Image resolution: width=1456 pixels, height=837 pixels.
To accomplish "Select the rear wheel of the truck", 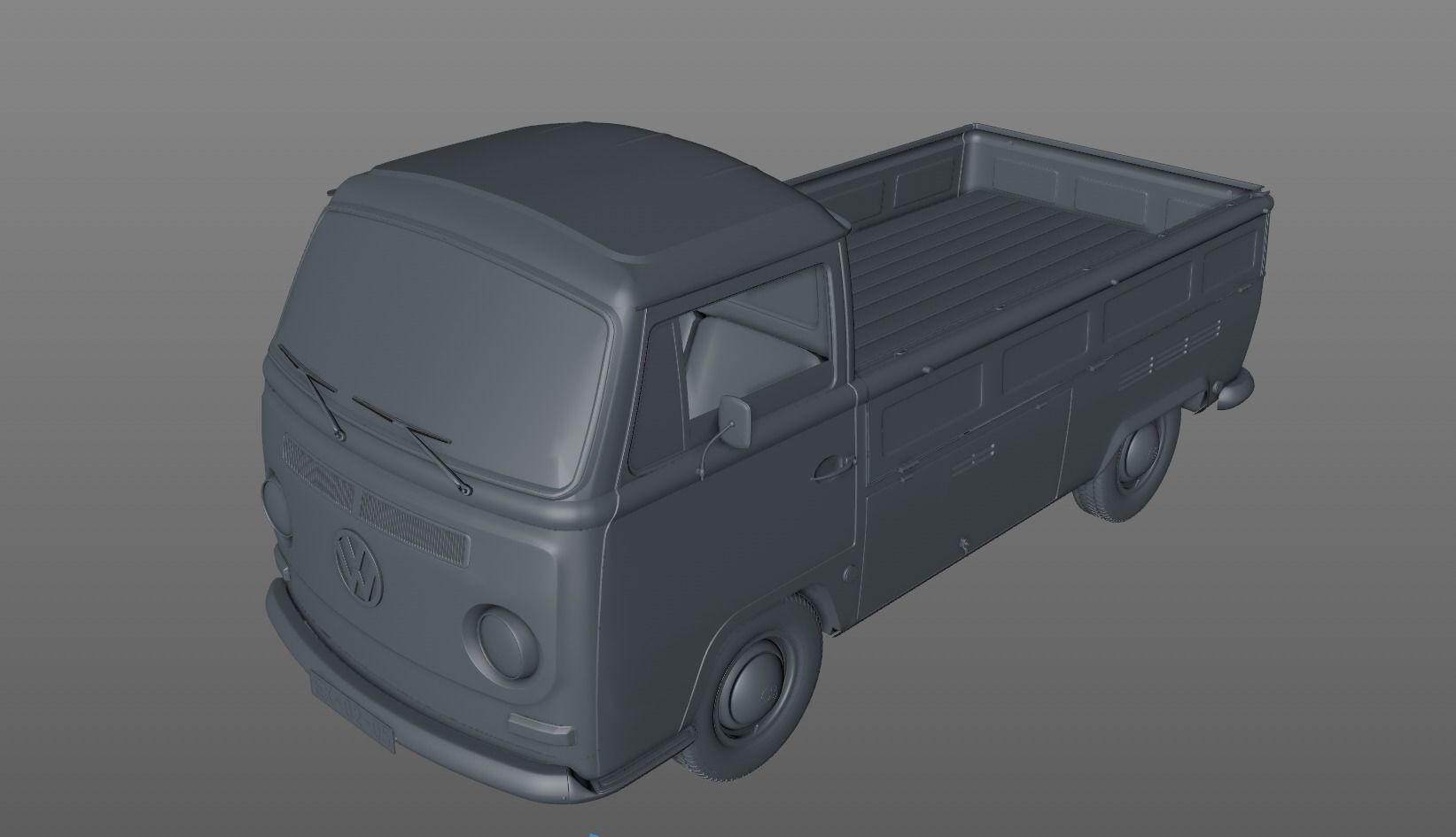I will point(1127,467).
